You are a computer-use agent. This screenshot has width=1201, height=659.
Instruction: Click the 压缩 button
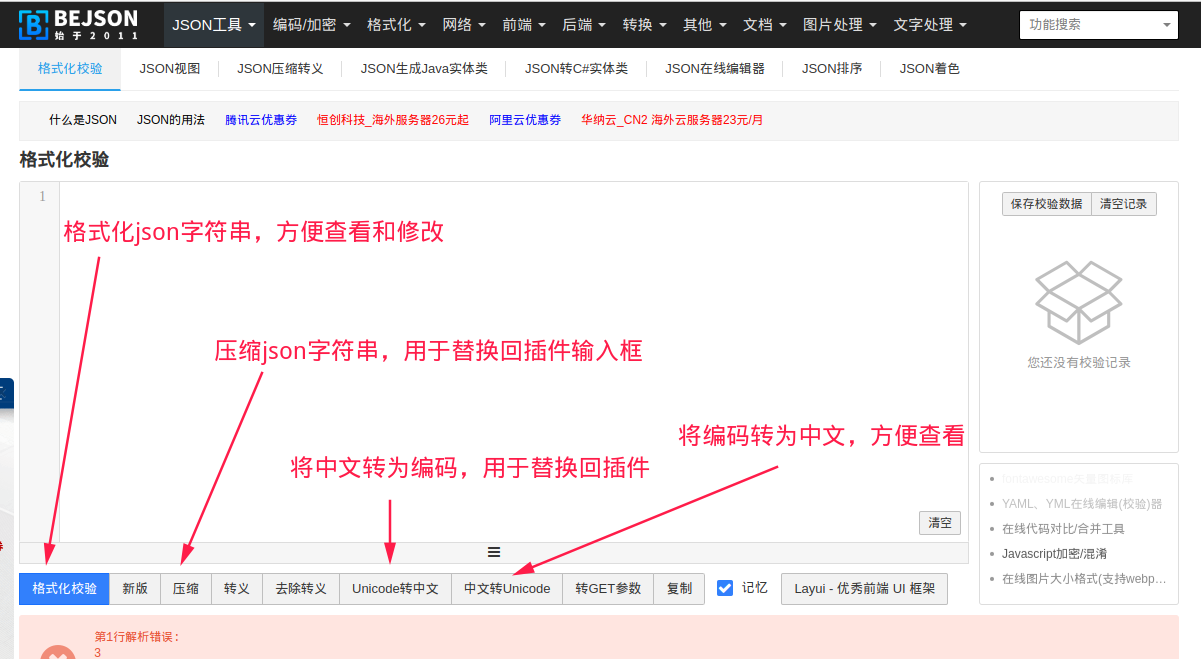coord(186,589)
